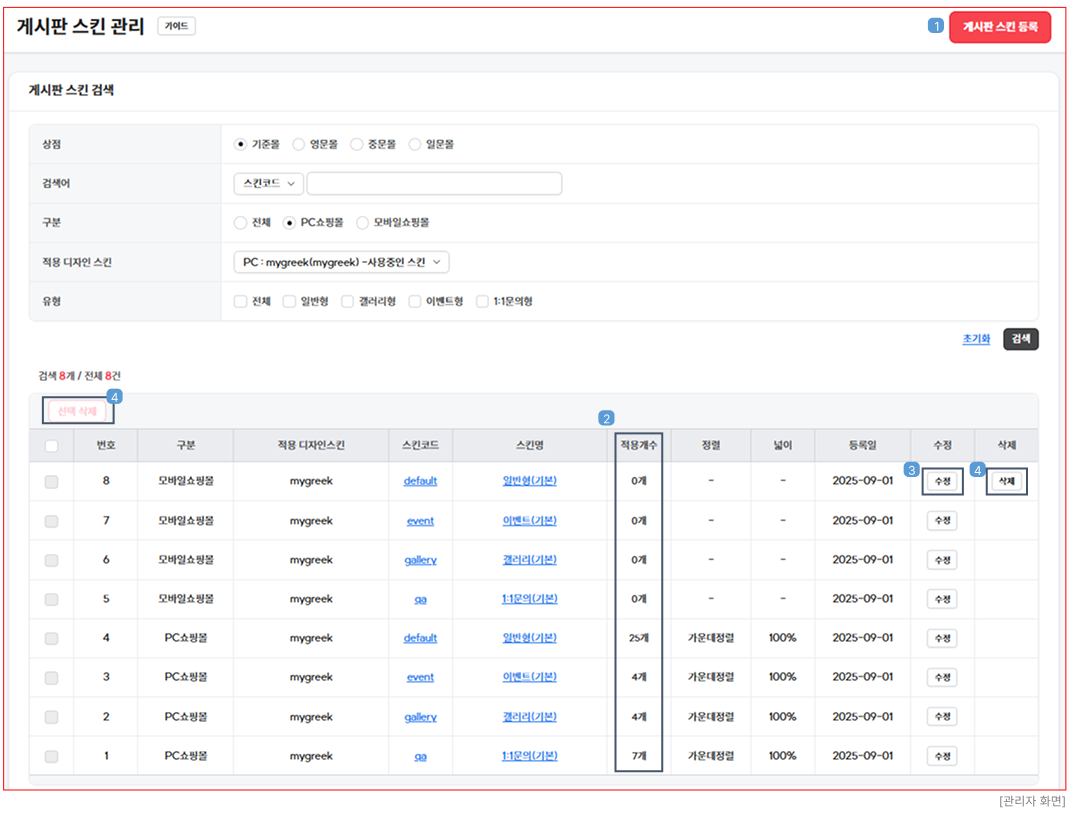Open the gallery skin code link for row 6

(x=420, y=560)
